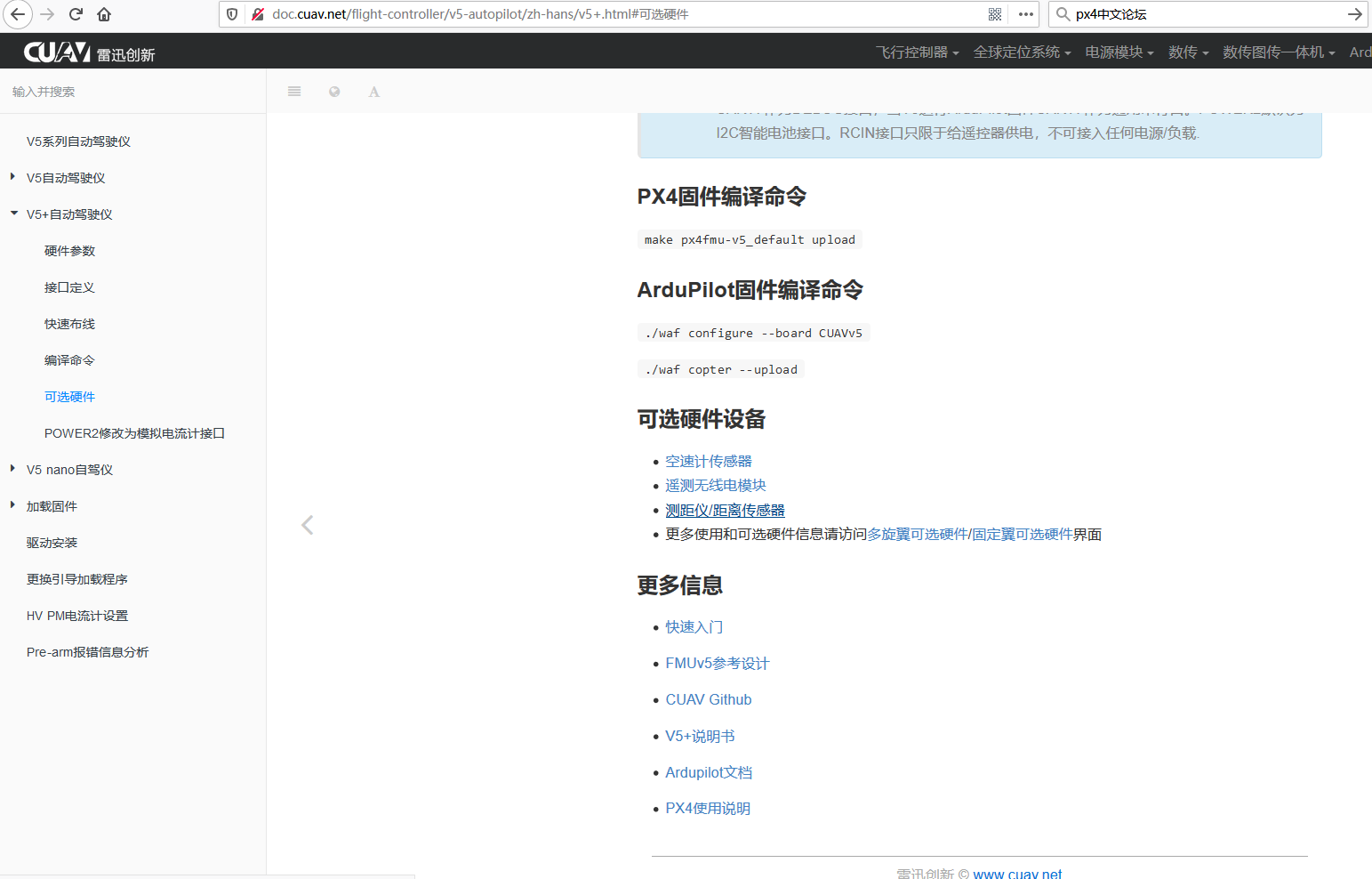Screen dimensions: 1372x879
Task: Go back using browser back arrow
Action: pyautogui.click(x=17, y=14)
